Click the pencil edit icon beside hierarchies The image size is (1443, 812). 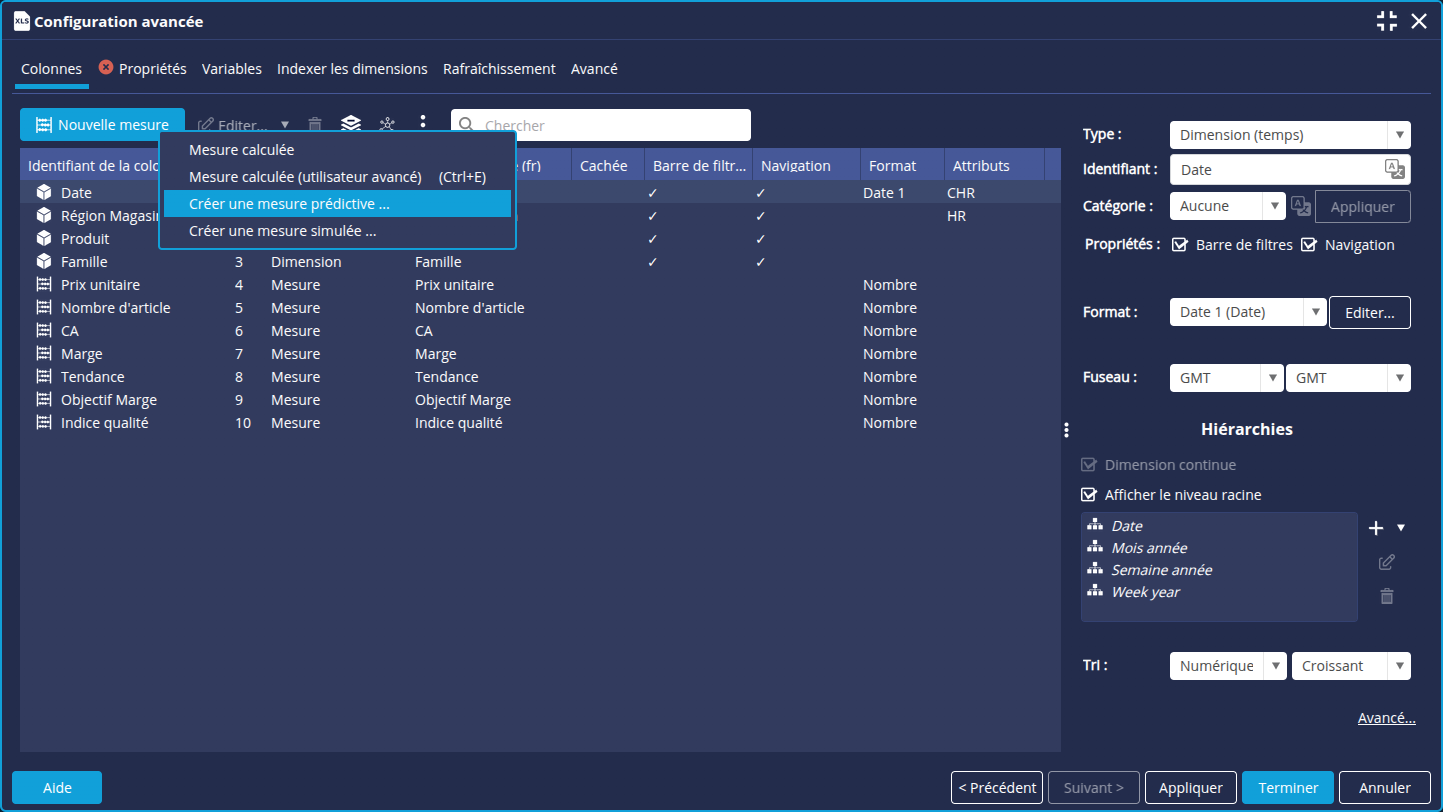1386,562
